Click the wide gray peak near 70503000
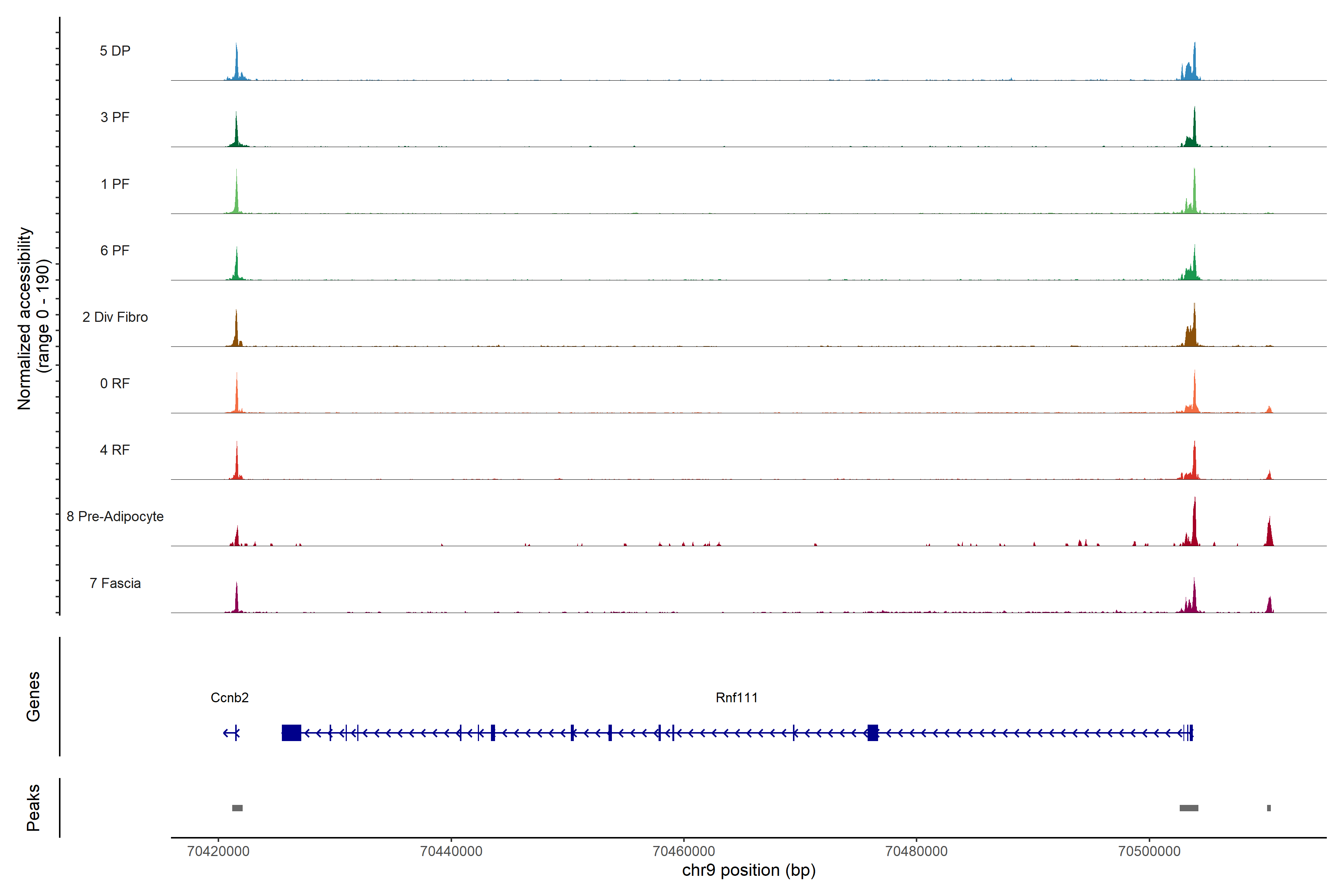The image size is (1344, 896). [x=1189, y=808]
